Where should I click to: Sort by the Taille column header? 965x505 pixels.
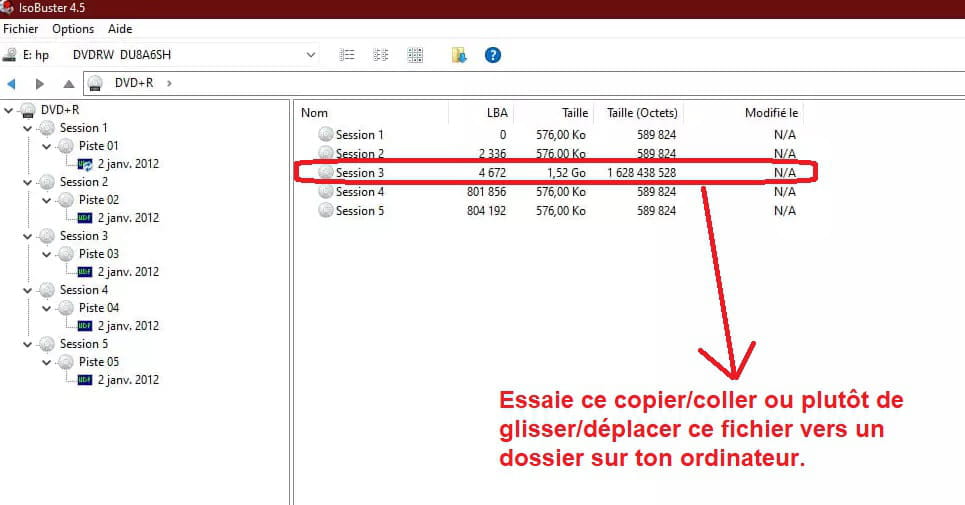(x=575, y=113)
